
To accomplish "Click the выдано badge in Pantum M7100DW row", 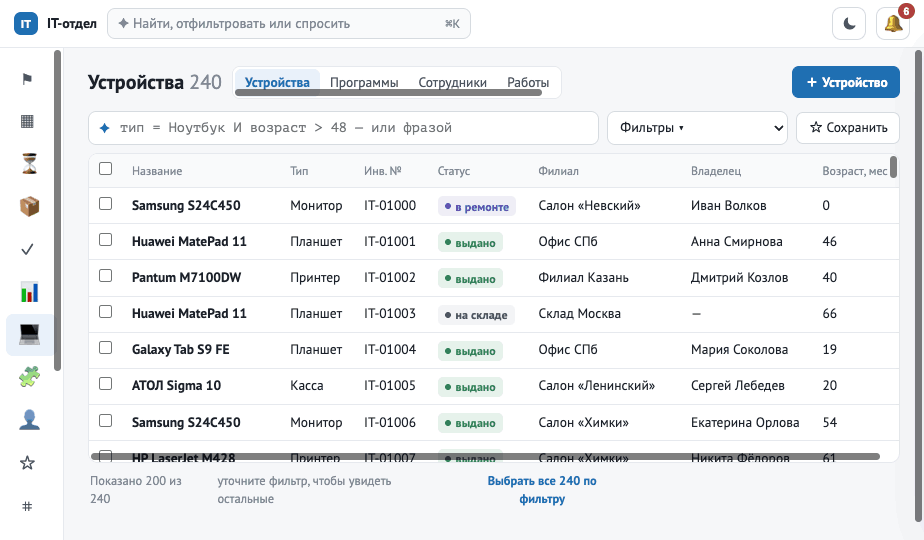I will [470, 279].
